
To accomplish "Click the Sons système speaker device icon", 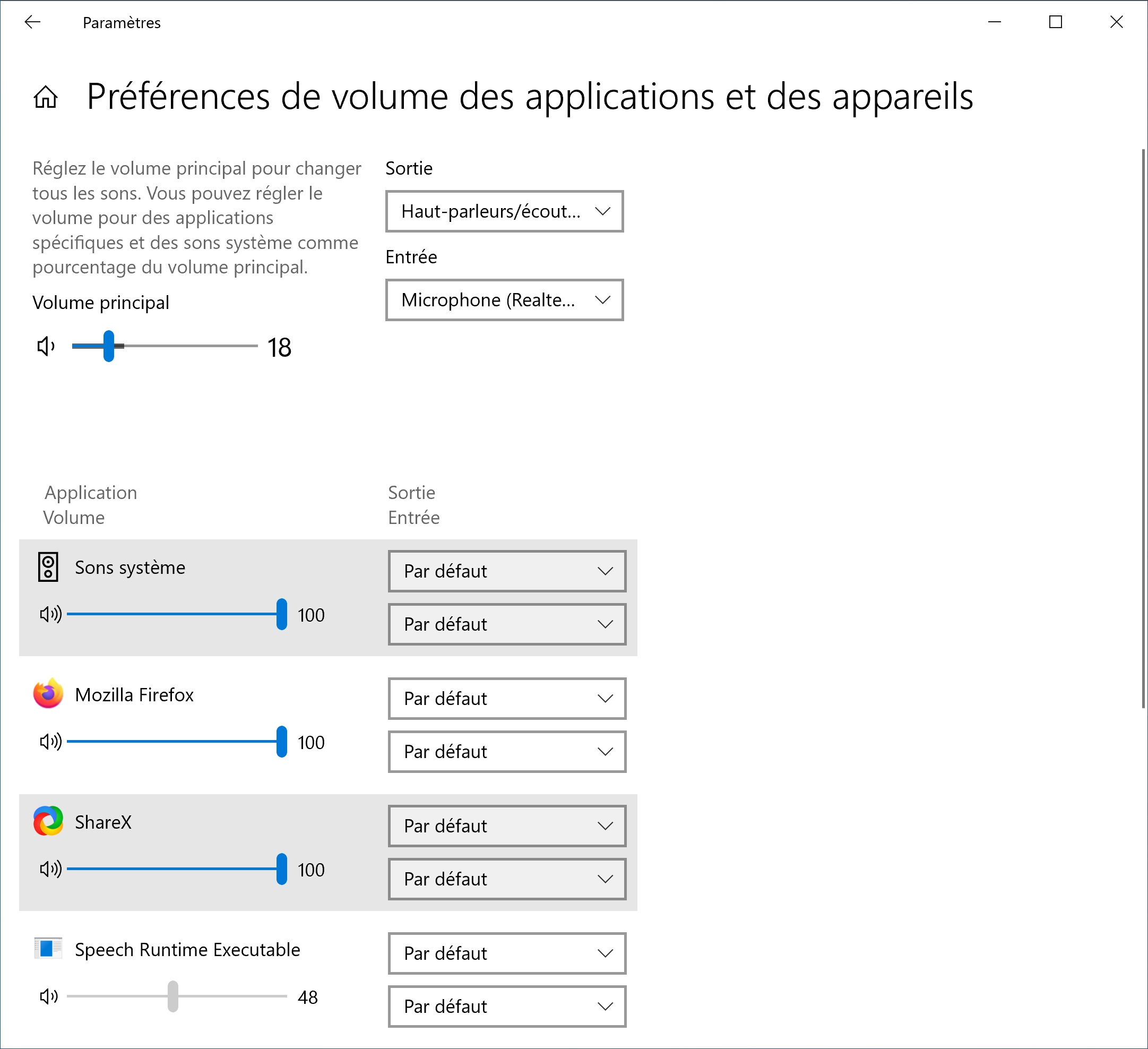I will [48, 567].
